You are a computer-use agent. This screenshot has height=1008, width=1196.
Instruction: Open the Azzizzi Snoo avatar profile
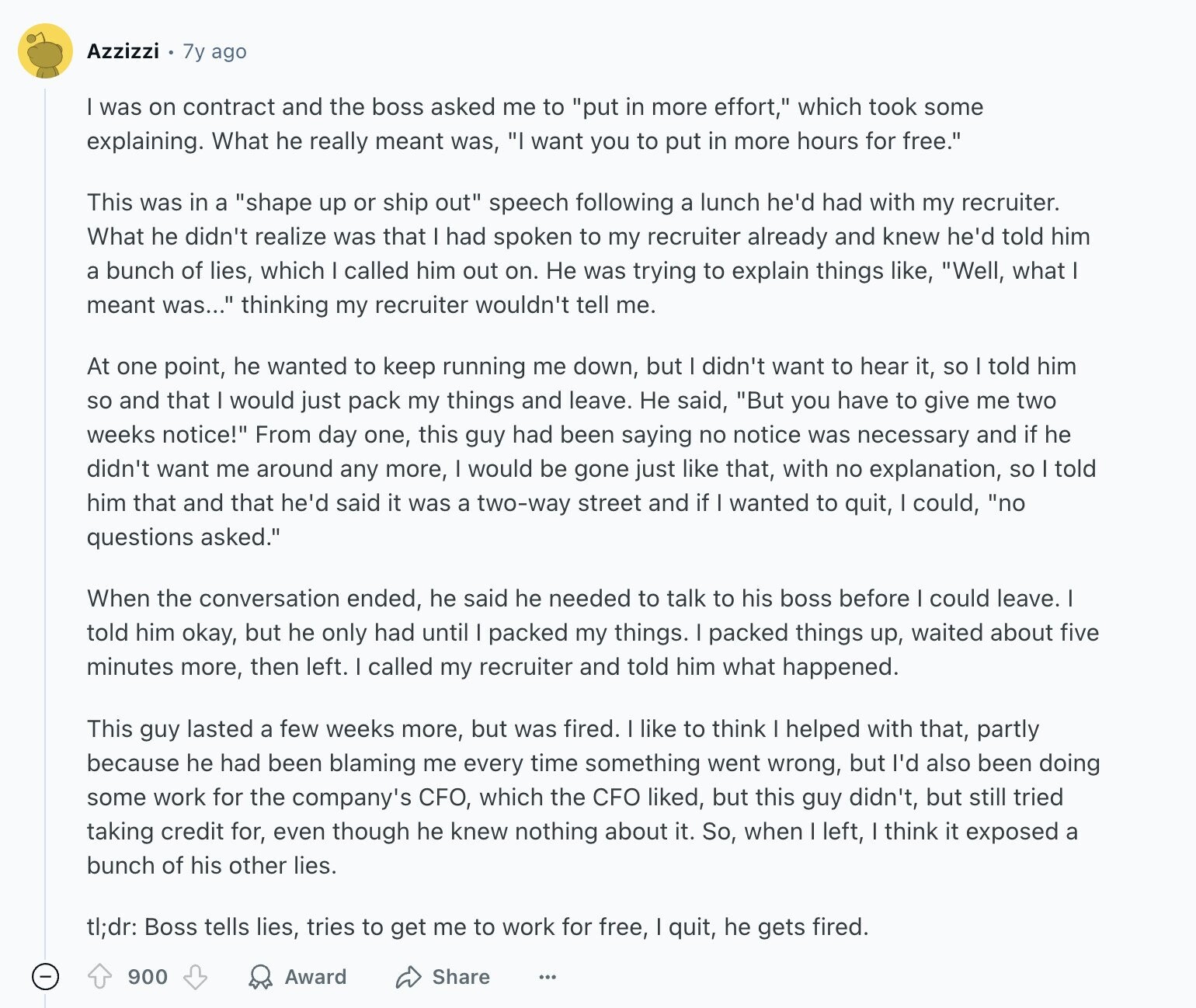point(45,51)
